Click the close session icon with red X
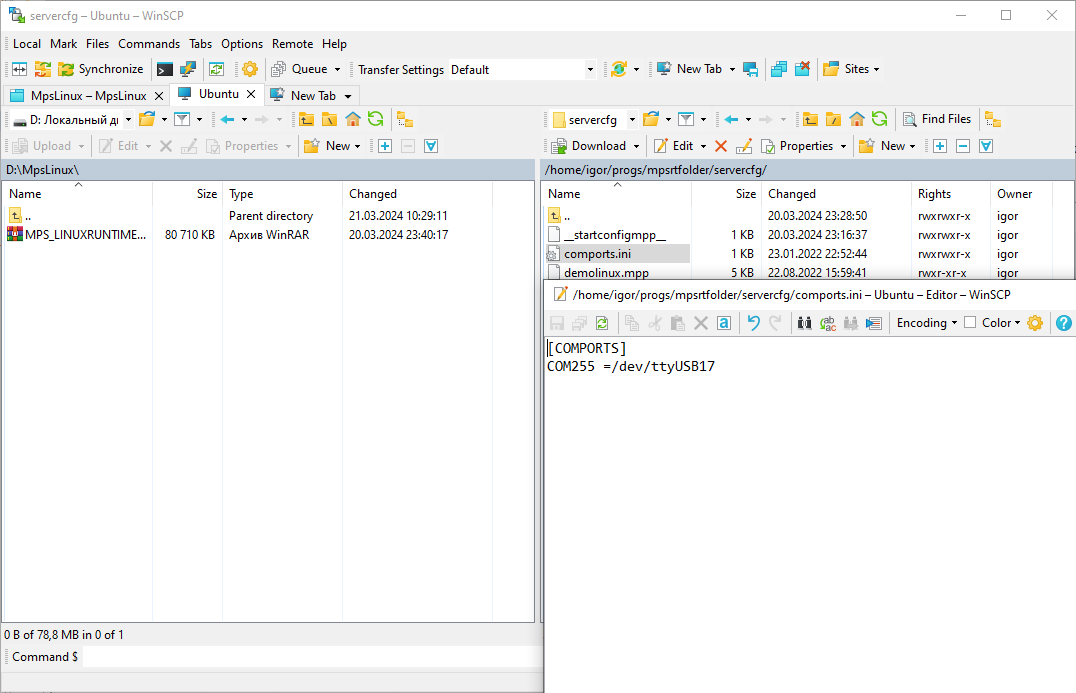Screen dimensions: 1076x693 click(x=802, y=69)
